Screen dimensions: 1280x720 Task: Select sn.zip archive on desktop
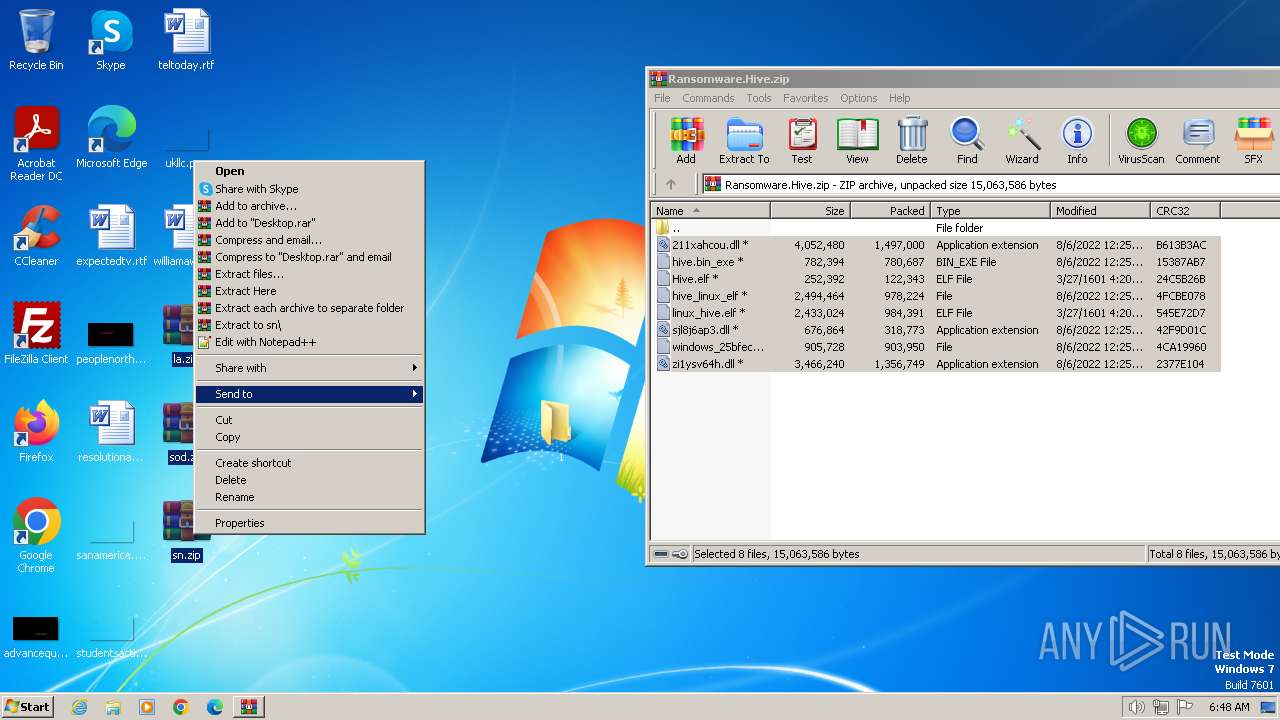(x=186, y=530)
